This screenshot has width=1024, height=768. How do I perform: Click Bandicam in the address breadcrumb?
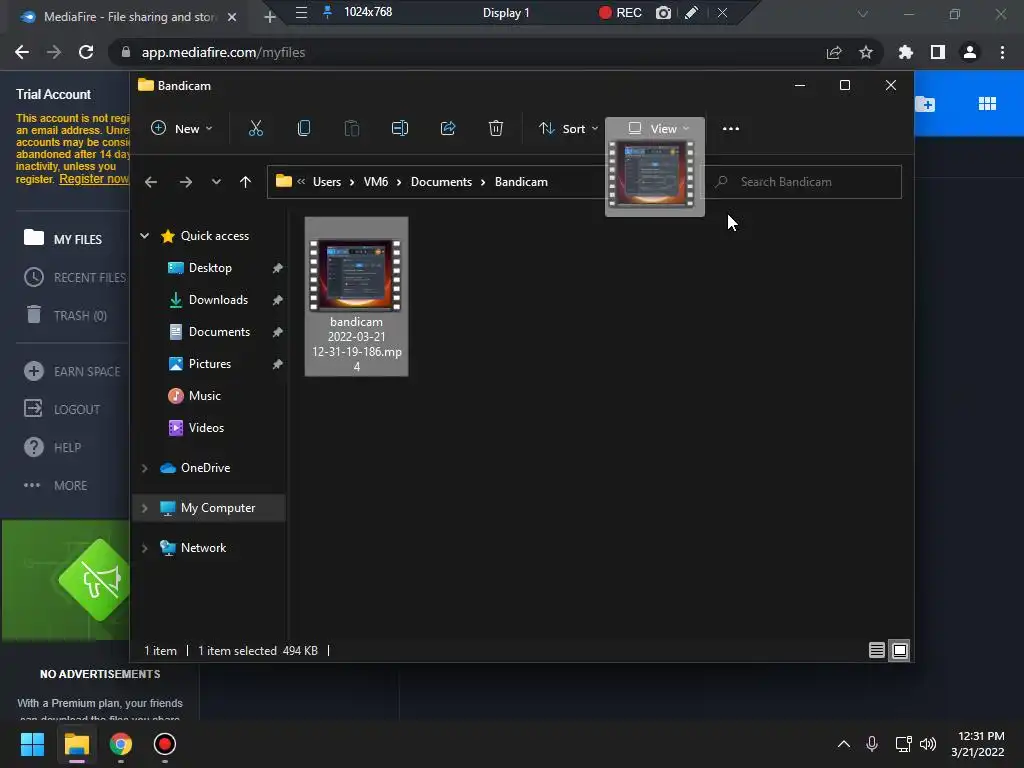click(x=521, y=182)
